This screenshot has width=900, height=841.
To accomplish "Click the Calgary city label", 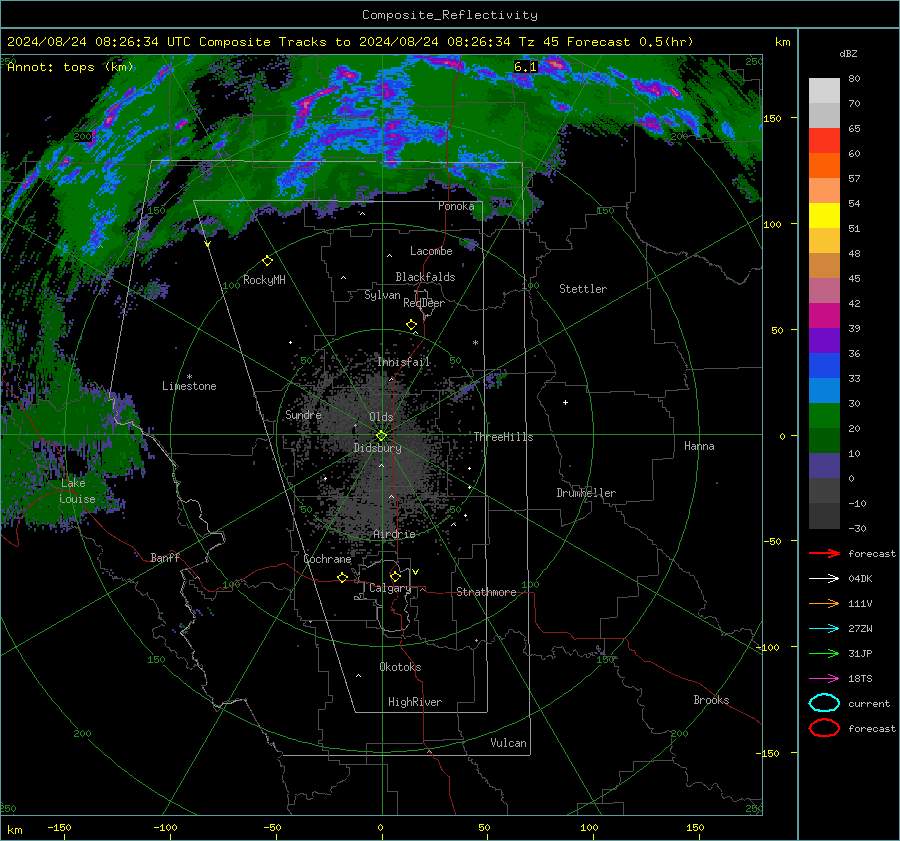I will point(390,588).
